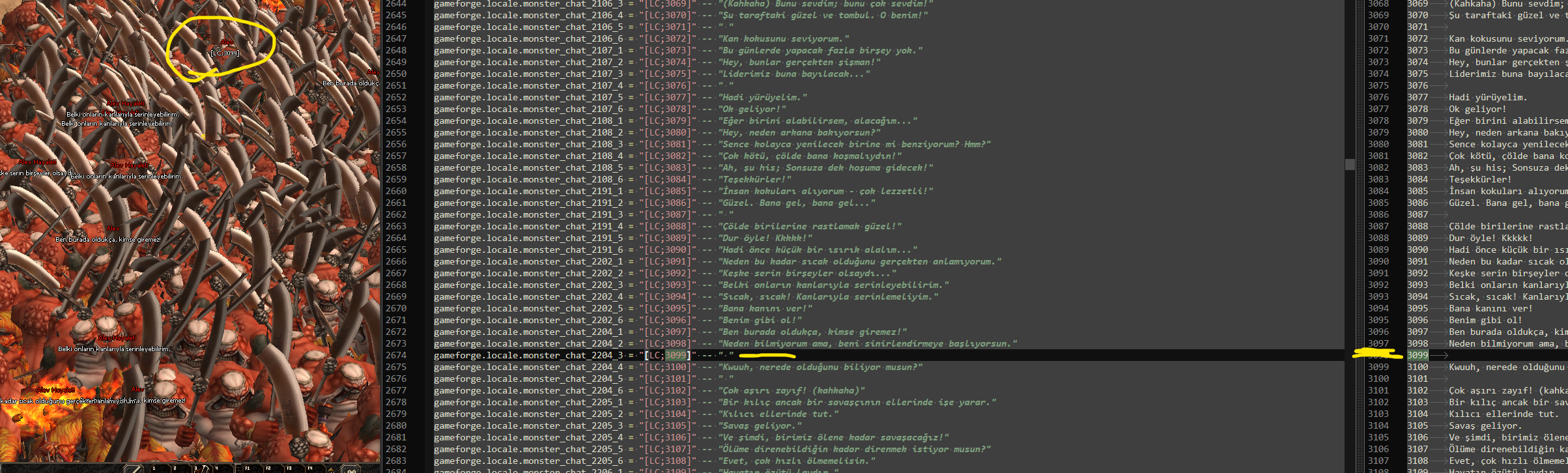Click line number 2680 in the editor gutter
Viewport: 1568px width, 473px height.
click(396, 425)
